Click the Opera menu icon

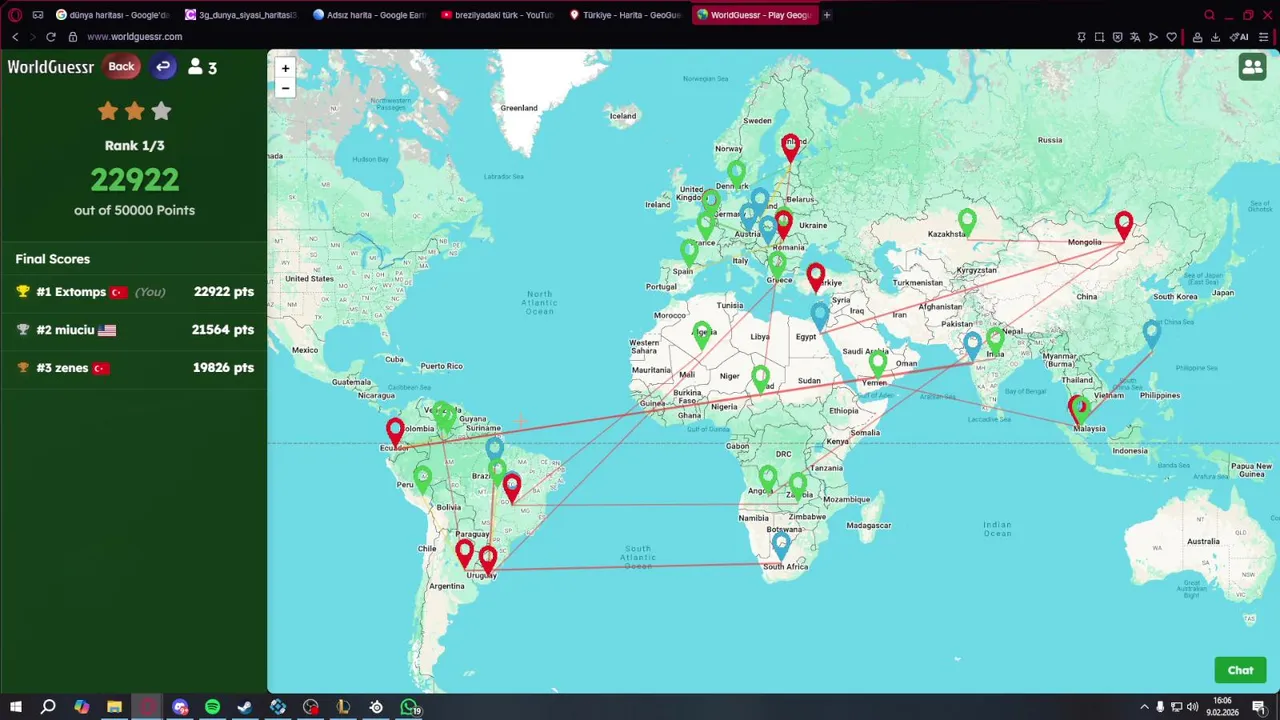click(x=15, y=15)
